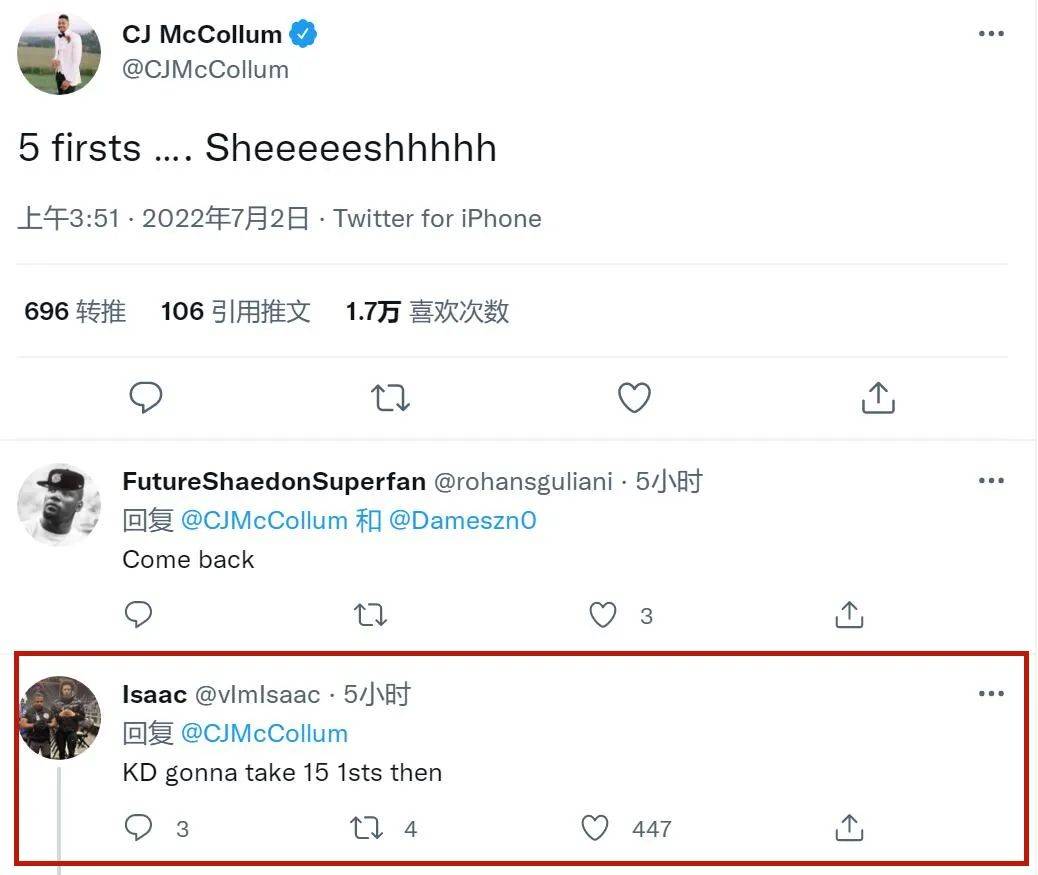Image resolution: width=1038 pixels, height=875 pixels.
Task: Retweet CJ McCollum's main tweet
Action: click(x=390, y=398)
